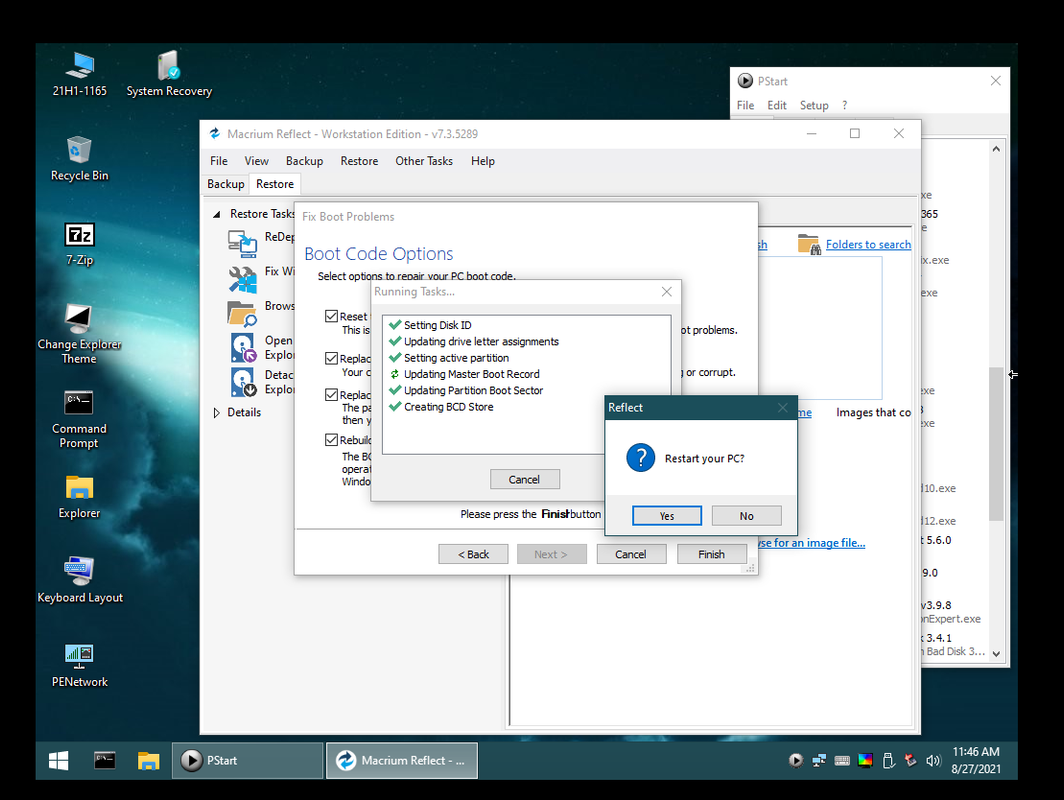Open the View menu in Macrium Reflect

pos(256,161)
